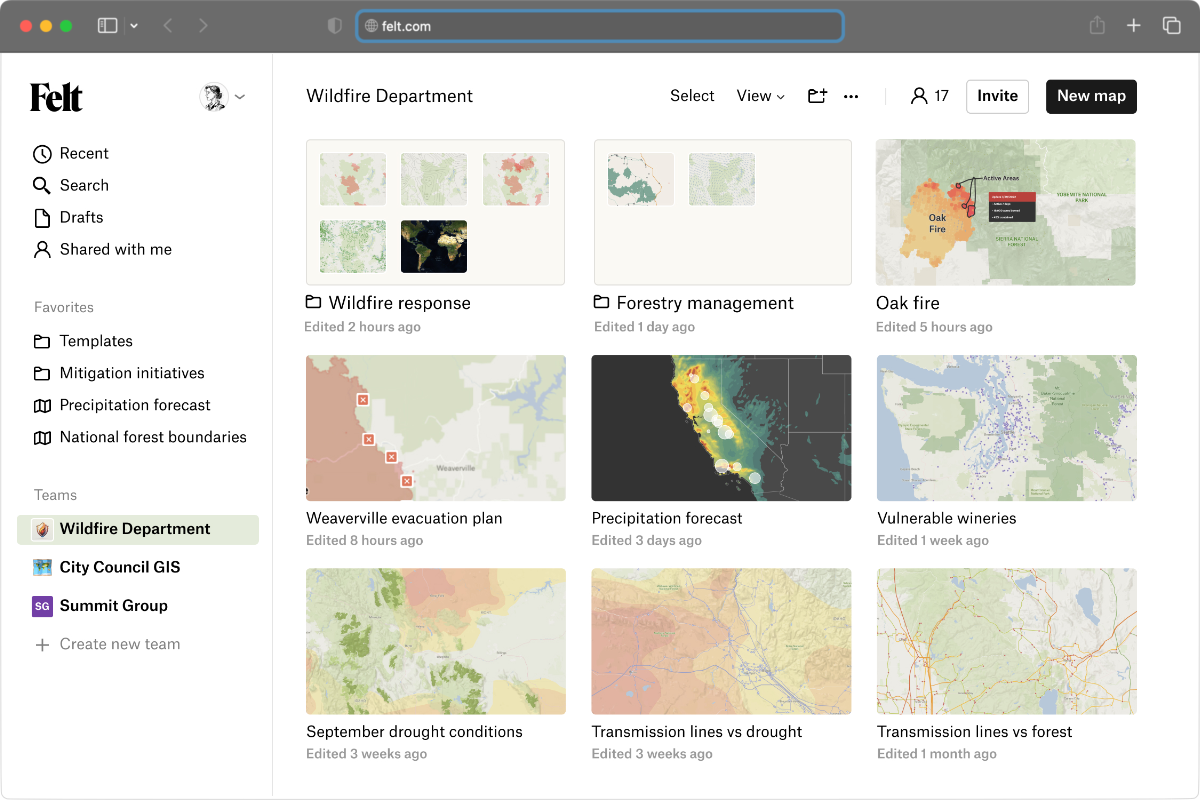Open Transmission lines vs drought thumbnail

[x=722, y=641]
